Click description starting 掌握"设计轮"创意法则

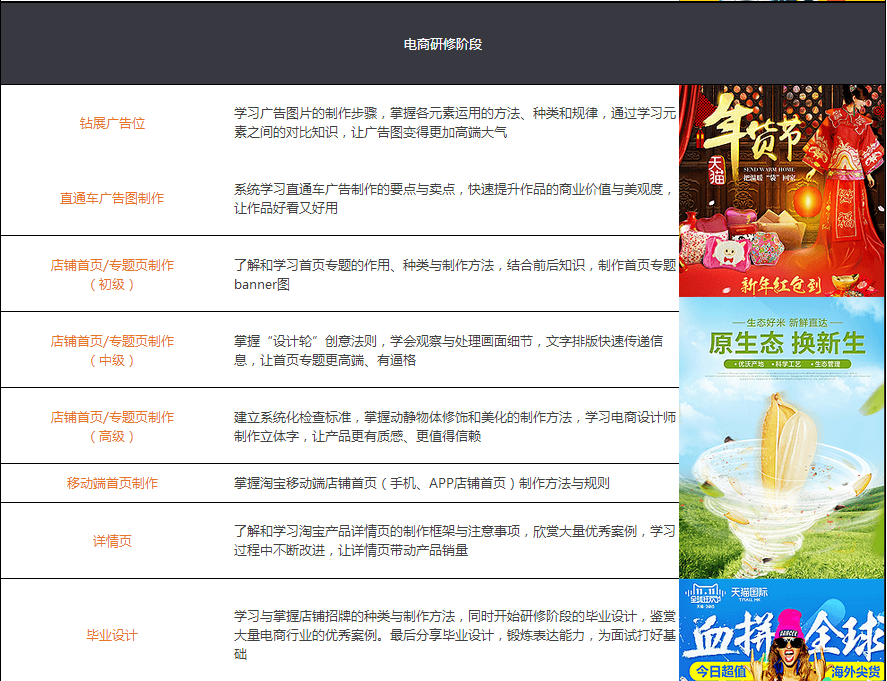(x=449, y=350)
